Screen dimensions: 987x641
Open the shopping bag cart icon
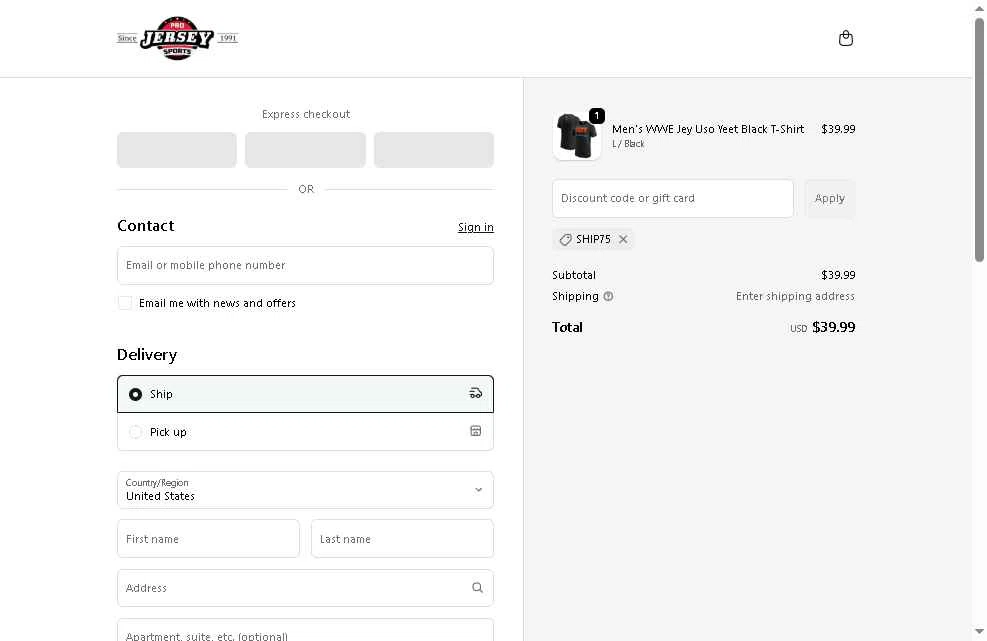(845, 38)
